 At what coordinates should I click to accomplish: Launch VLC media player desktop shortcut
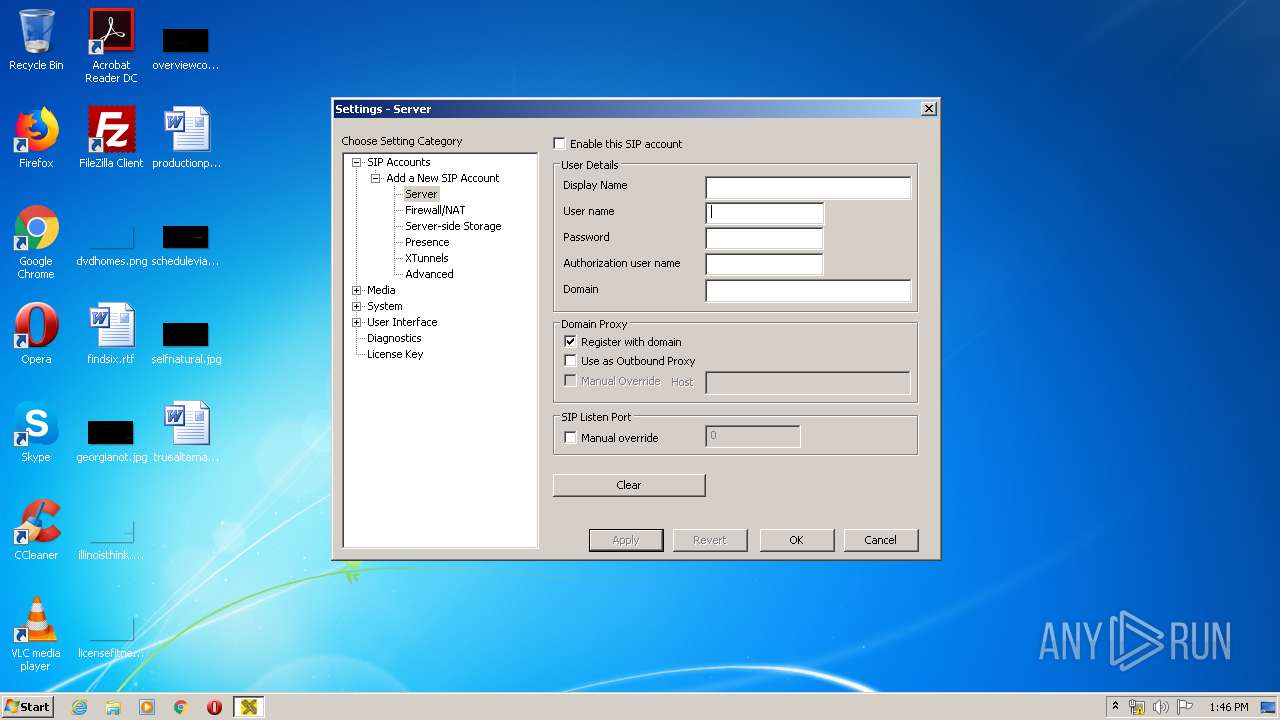click(x=36, y=634)
